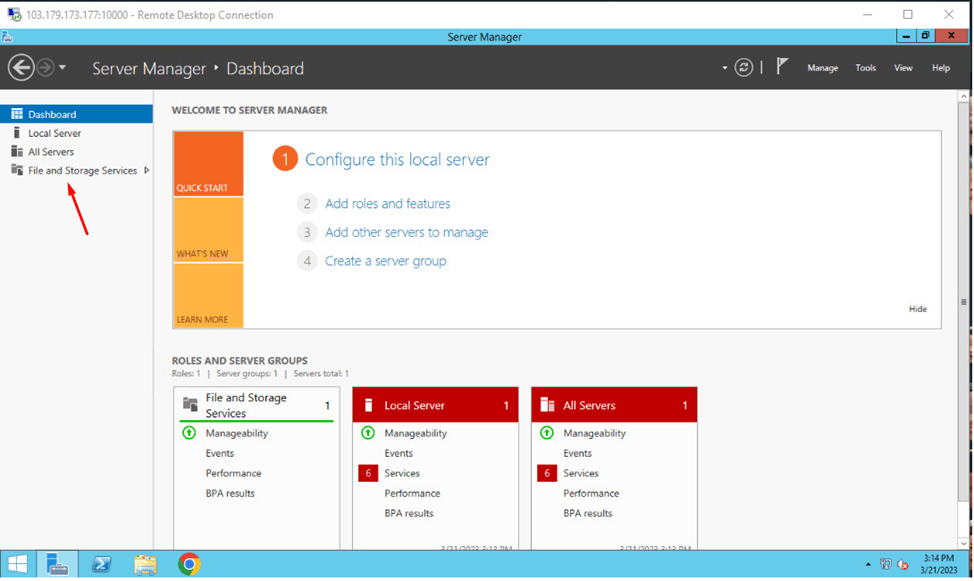This screenshot has width=974, height=581.
Task: Hide the welcome tile
Action: [x=917, y=309]
